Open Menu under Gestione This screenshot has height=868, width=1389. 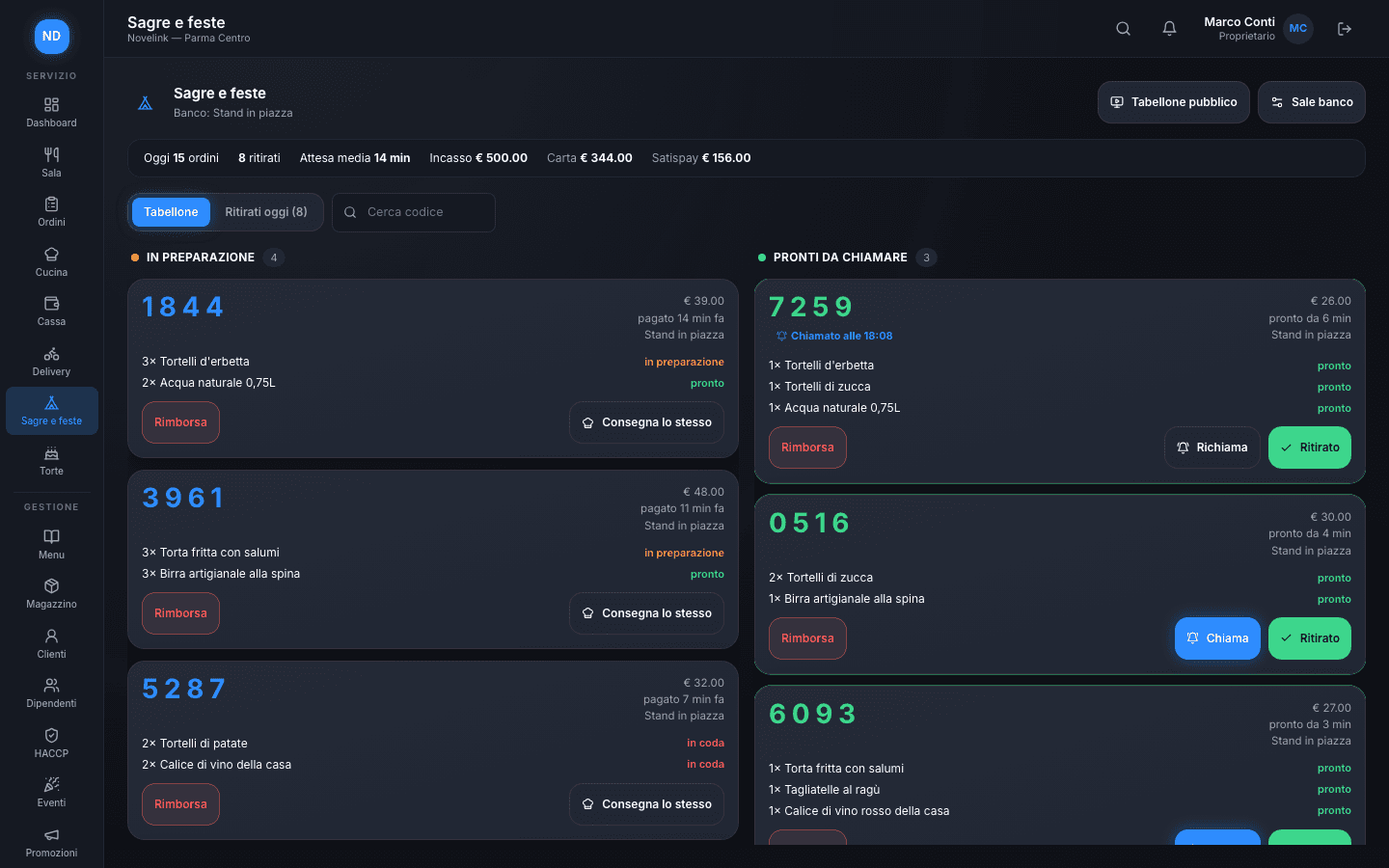[52, 544]
